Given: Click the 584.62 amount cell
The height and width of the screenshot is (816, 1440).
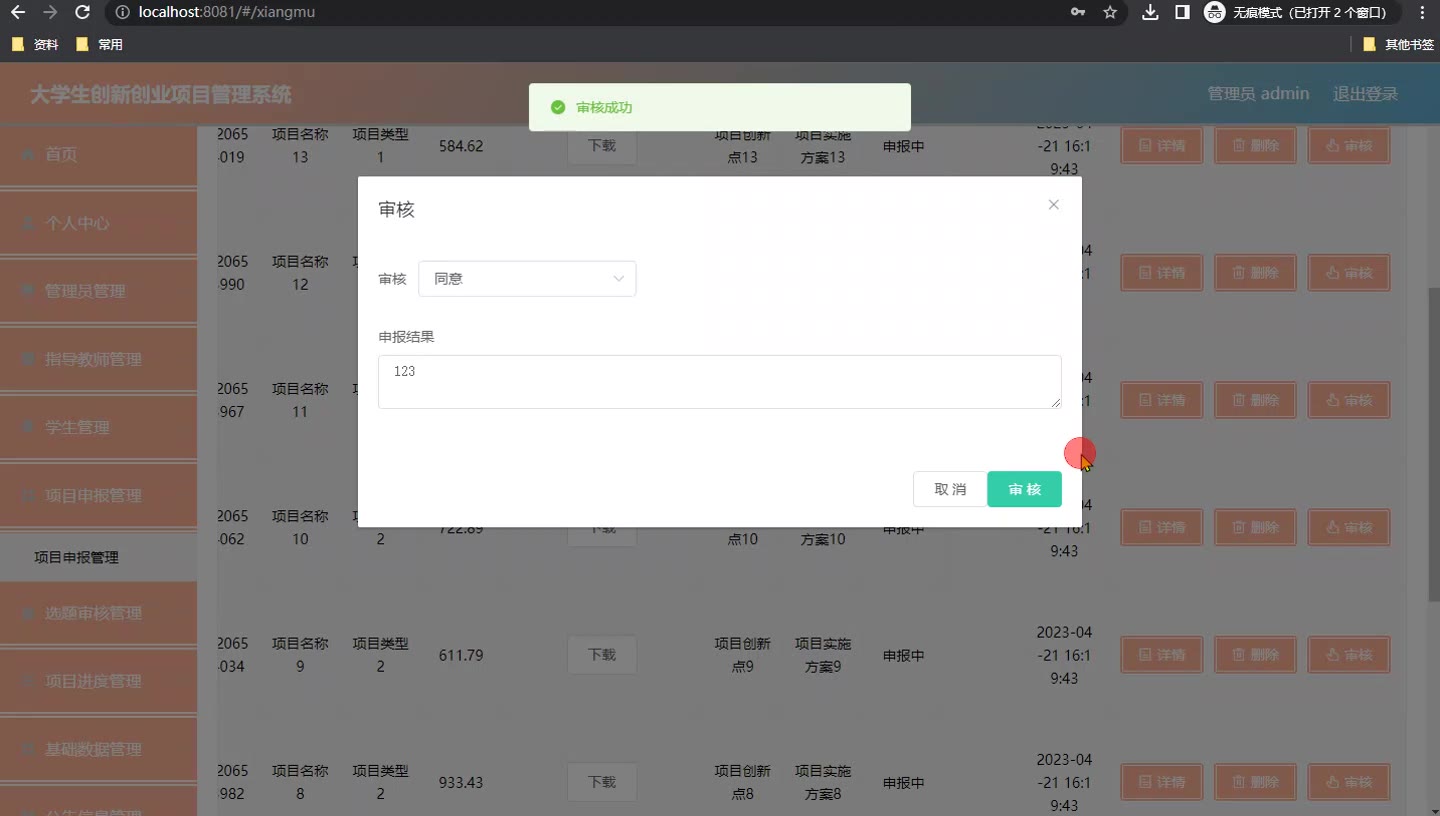Looking at the screenshot, I should pyautogui.click(x=461, y=146).
